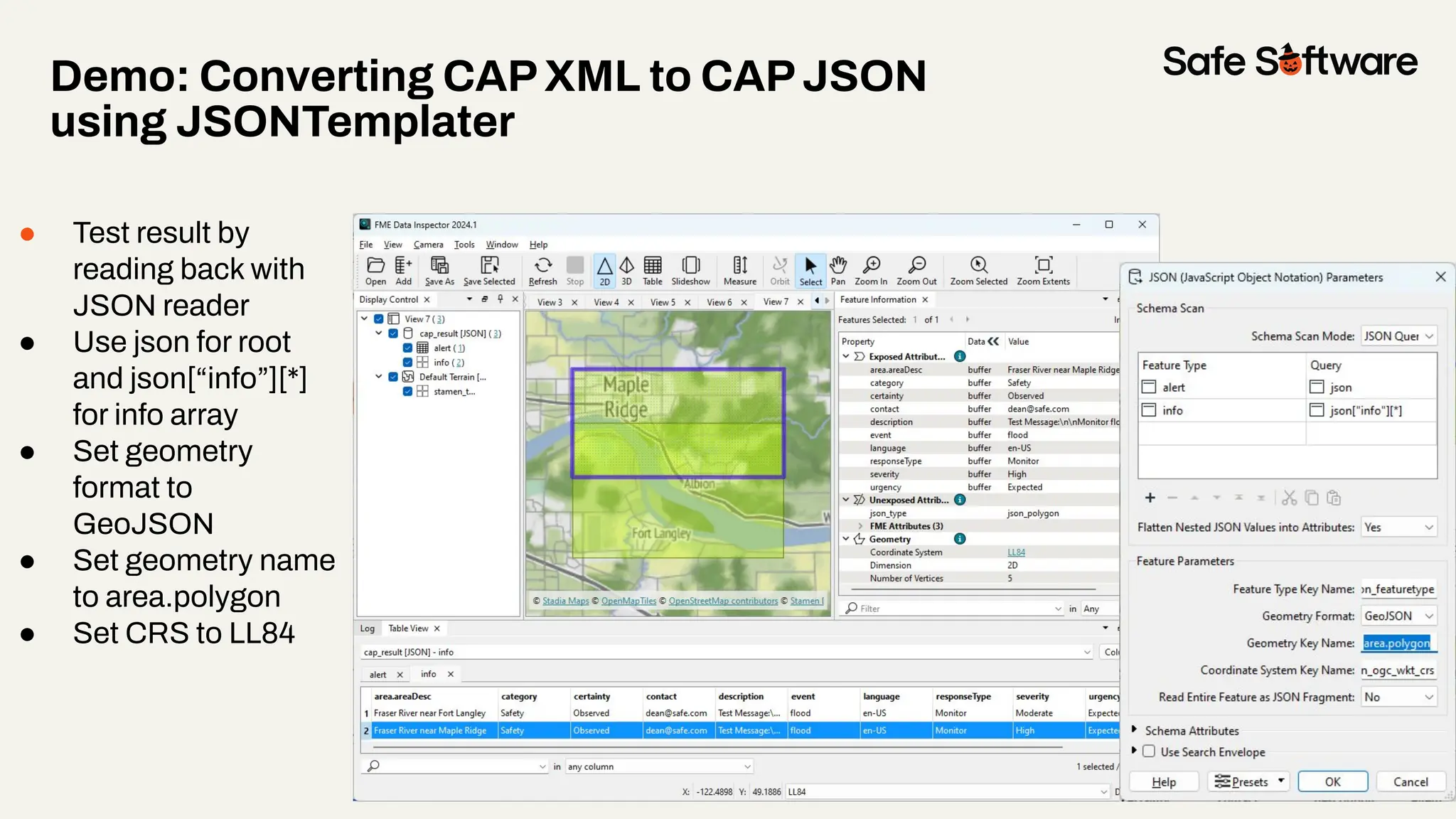Select the Fraser River near Fort Langley row
This screenshot has height=819, width=1456.
pyautogui.click(x=739, y=713)
